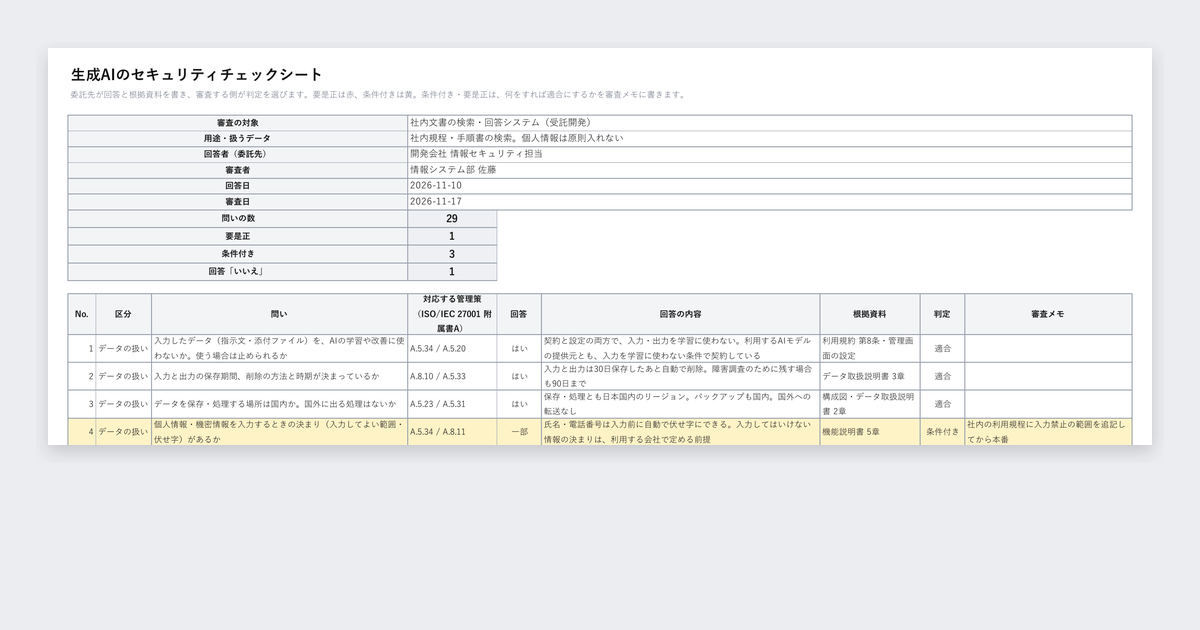Select the はい answer in row 3
The image size is (1200, 630).
(x=519, y=404)
